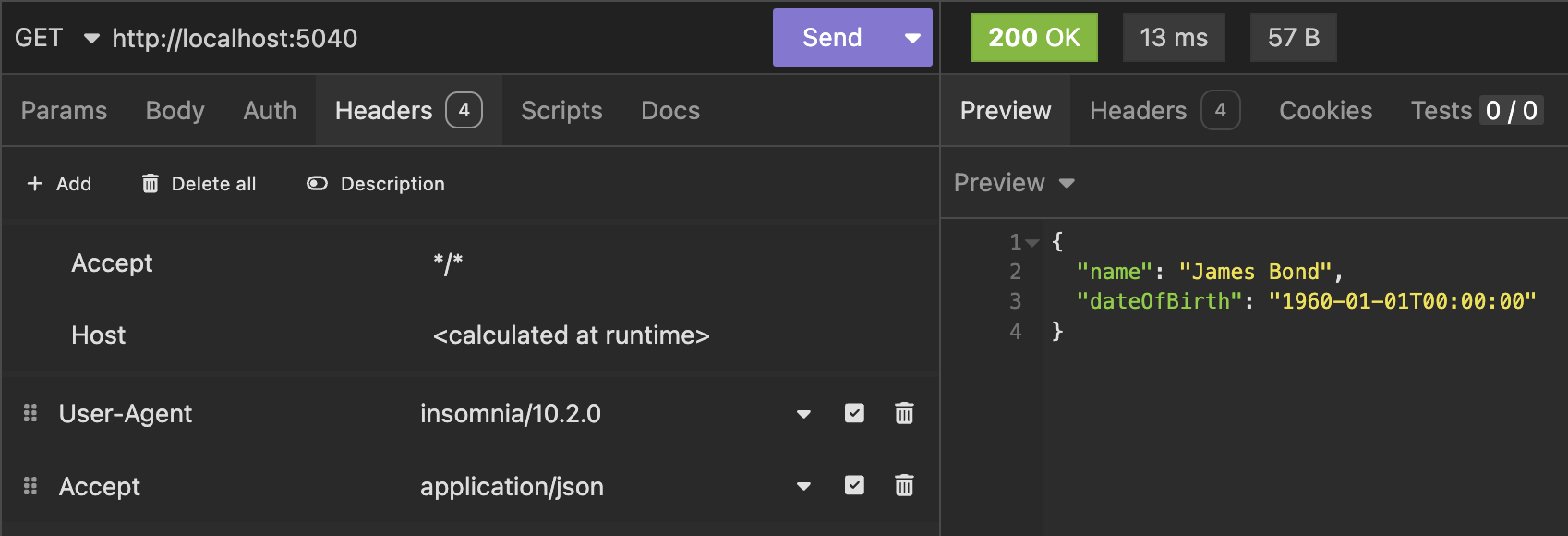Uncheck the User-Agent header checkbox
Viewport: 1568px width, 536px height.
pos(854,413)
